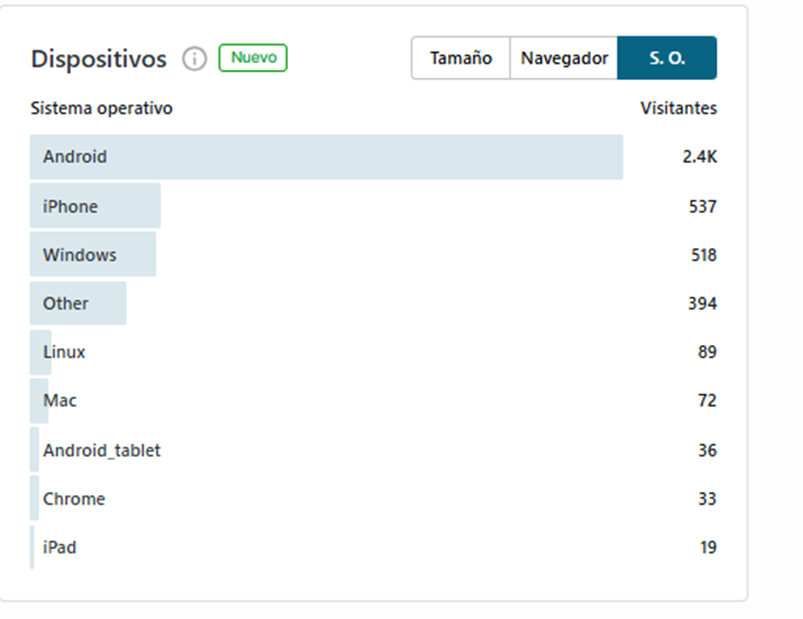Click the 2.4K visitors value

coord(700,157)
